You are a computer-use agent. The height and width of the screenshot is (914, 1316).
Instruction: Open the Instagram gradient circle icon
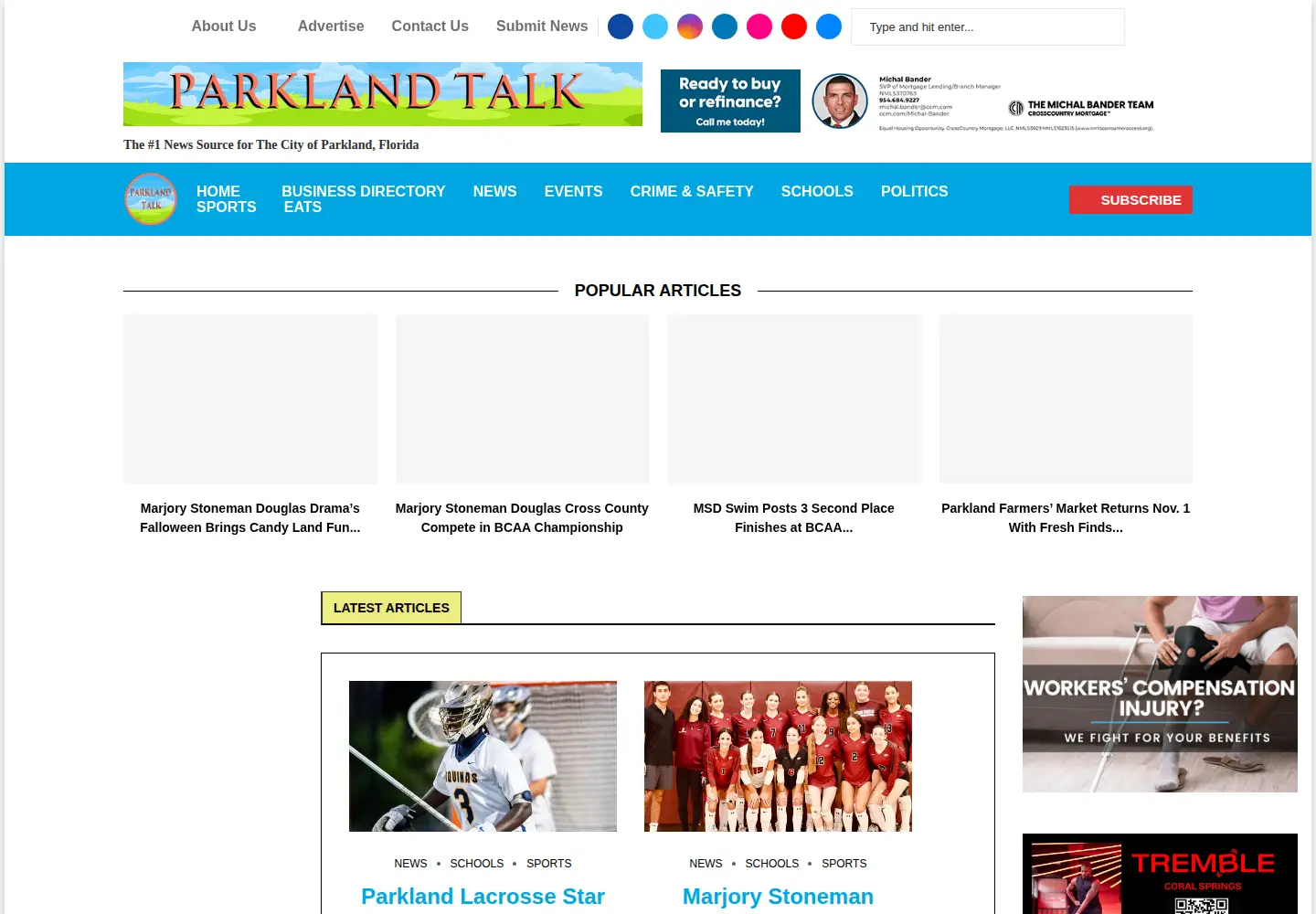690,27
